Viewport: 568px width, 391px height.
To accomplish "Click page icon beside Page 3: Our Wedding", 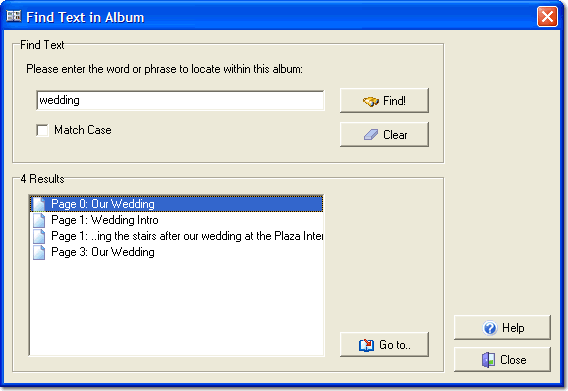I will coord(39,252).
